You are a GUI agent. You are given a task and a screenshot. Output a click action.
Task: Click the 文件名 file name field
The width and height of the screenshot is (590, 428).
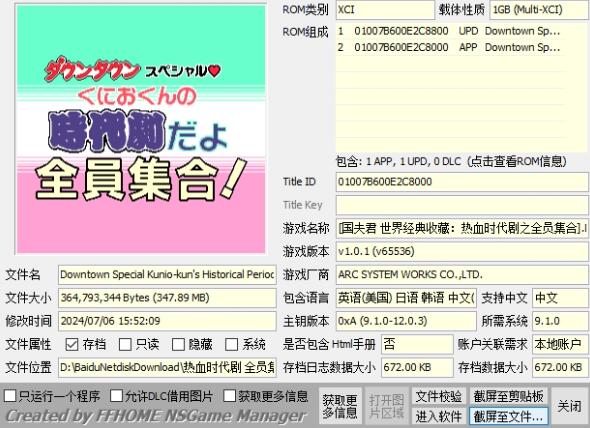[x=167, y=274]
